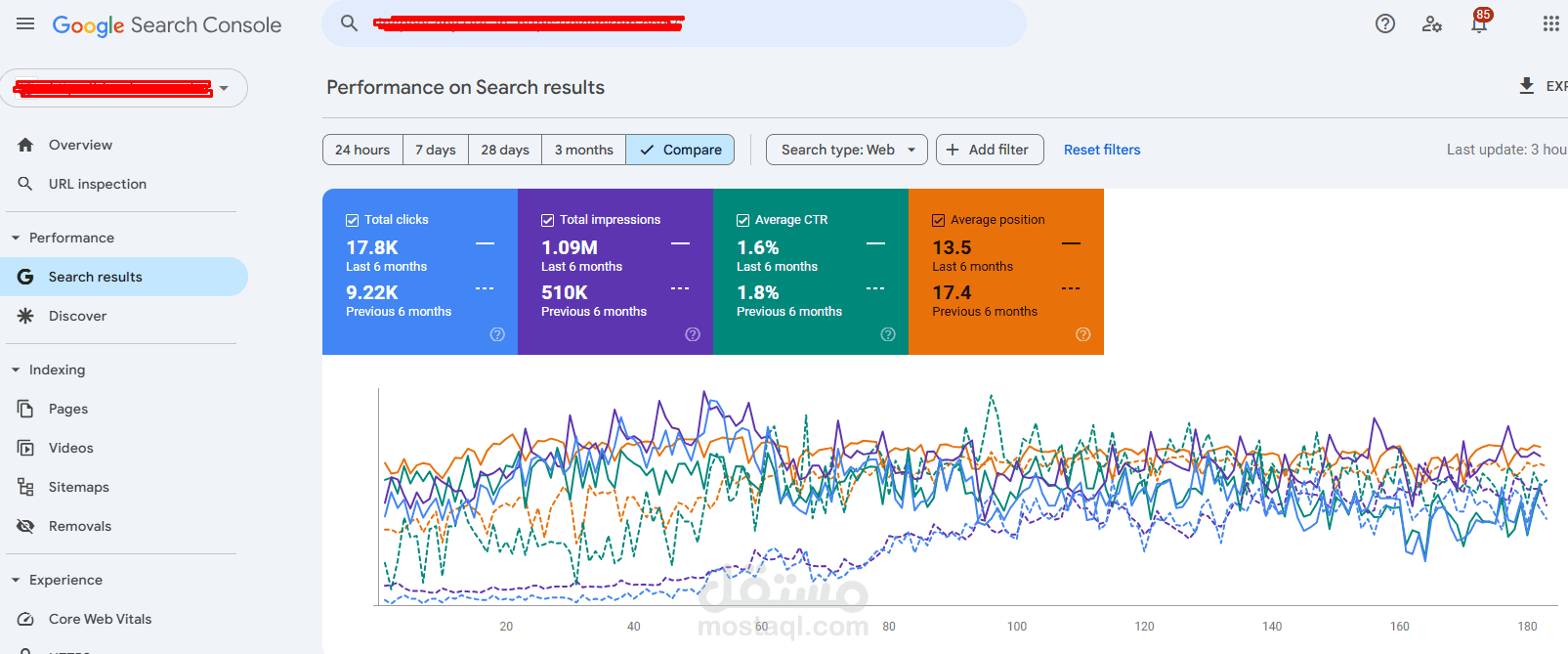The width and height of the screenshot is (1568, 654).
Task: Click the 1.09M total impressions value
Action: pos(570,247)
